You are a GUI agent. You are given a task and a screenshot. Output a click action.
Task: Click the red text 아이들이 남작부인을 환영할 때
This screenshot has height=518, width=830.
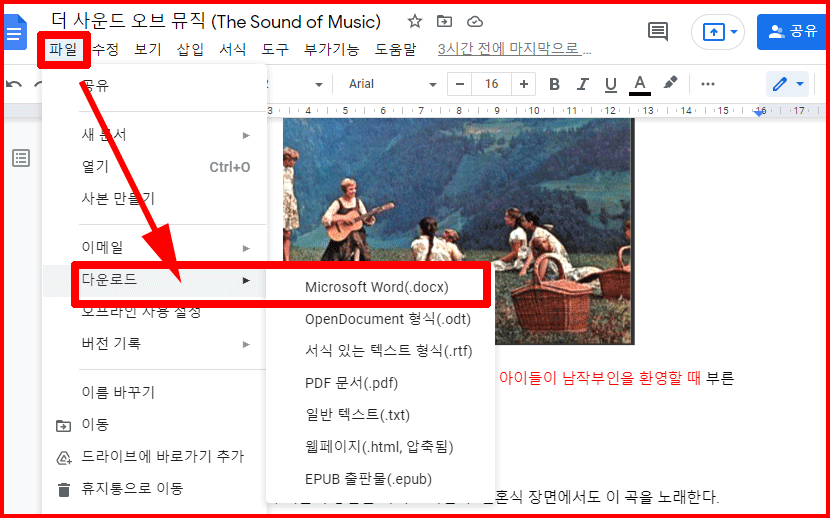pyautogui.click(x=600, y=379)
